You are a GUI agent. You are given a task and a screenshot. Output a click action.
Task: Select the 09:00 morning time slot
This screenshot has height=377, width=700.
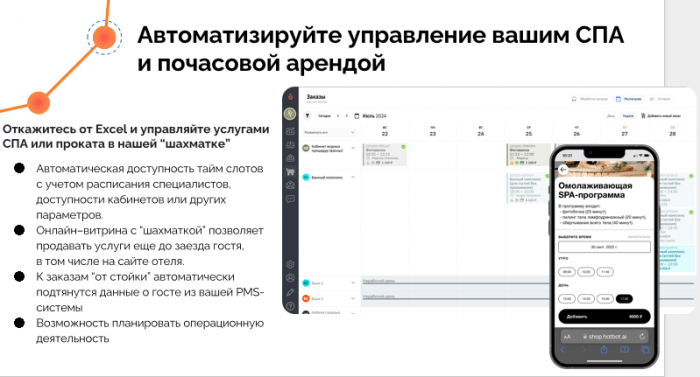567,272
